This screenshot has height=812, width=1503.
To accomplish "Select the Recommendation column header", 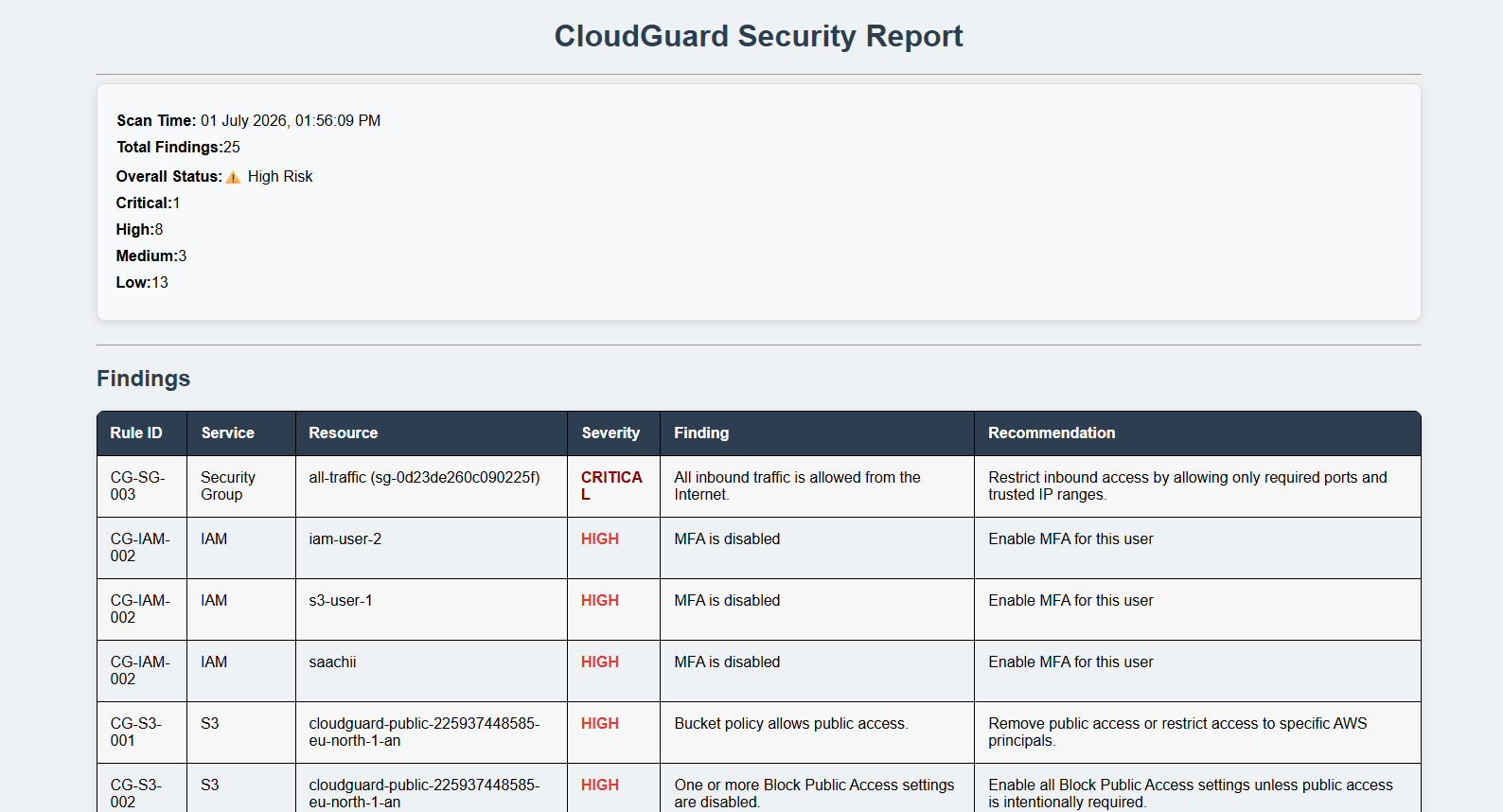I will (x=1197, y=433).
